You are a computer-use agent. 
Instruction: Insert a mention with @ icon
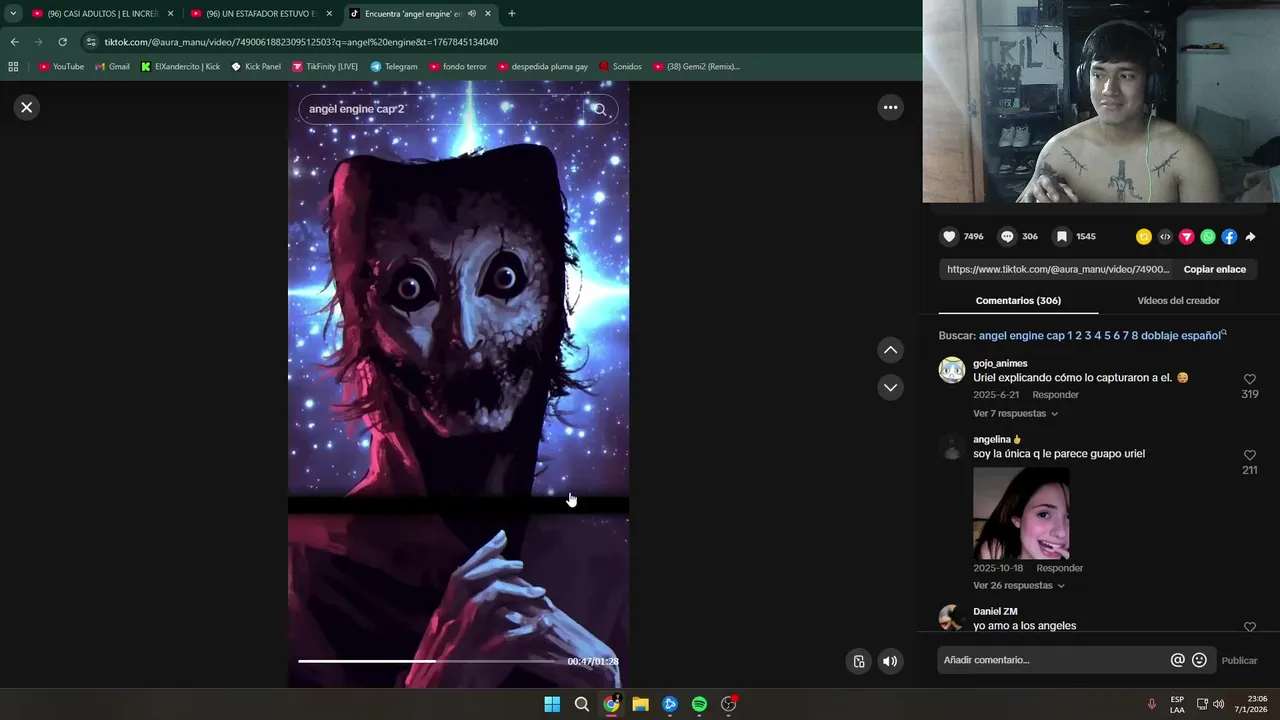click(1177, 660)
